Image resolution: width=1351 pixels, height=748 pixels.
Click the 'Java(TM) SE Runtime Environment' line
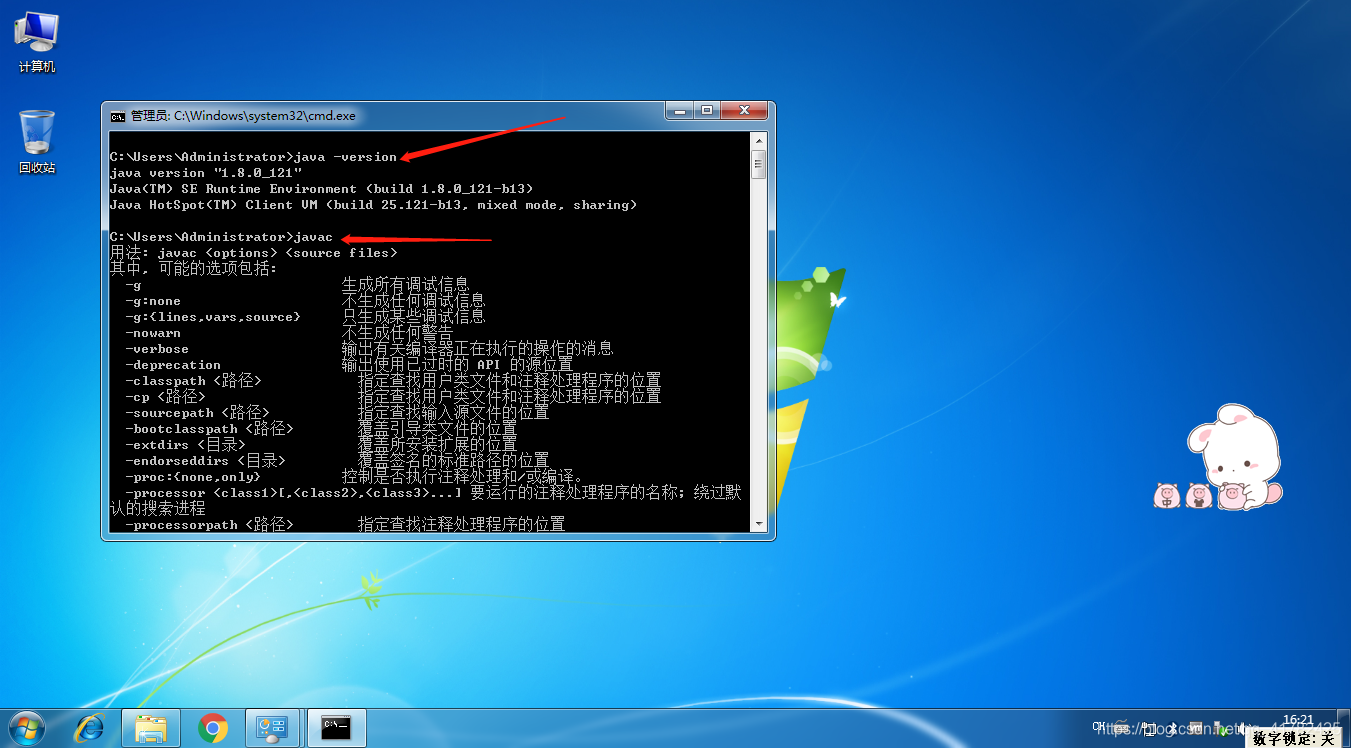click(321, 189)
